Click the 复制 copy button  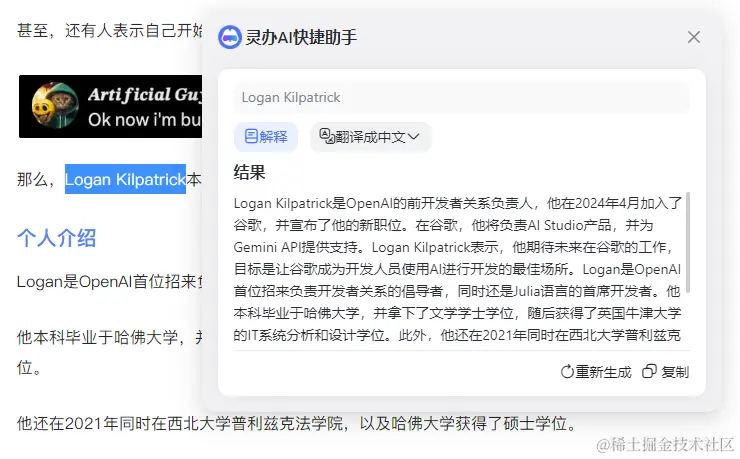(x=665, y=372)
